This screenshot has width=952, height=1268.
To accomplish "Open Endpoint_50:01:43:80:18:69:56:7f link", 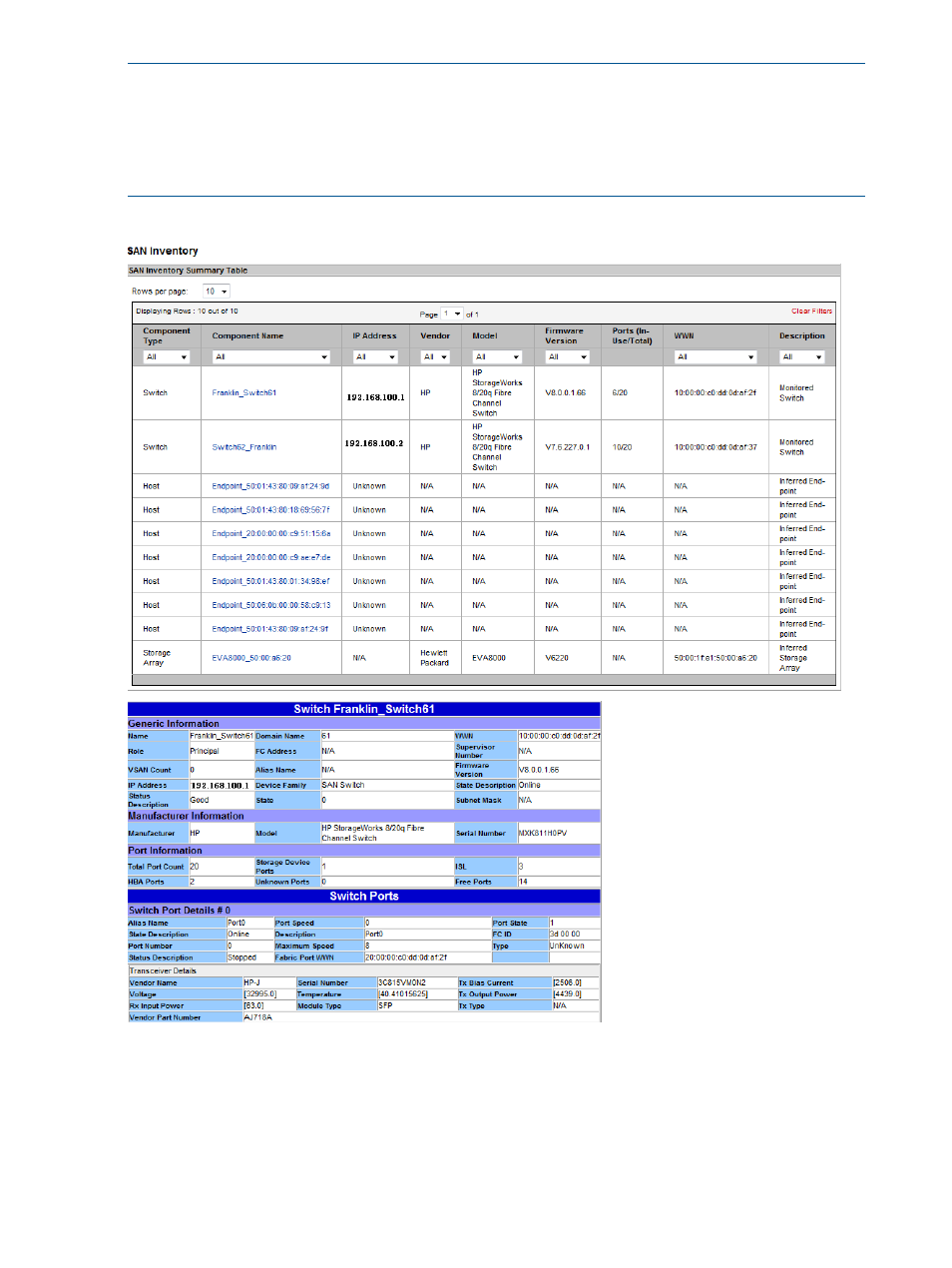I will (x=270, y=510).
